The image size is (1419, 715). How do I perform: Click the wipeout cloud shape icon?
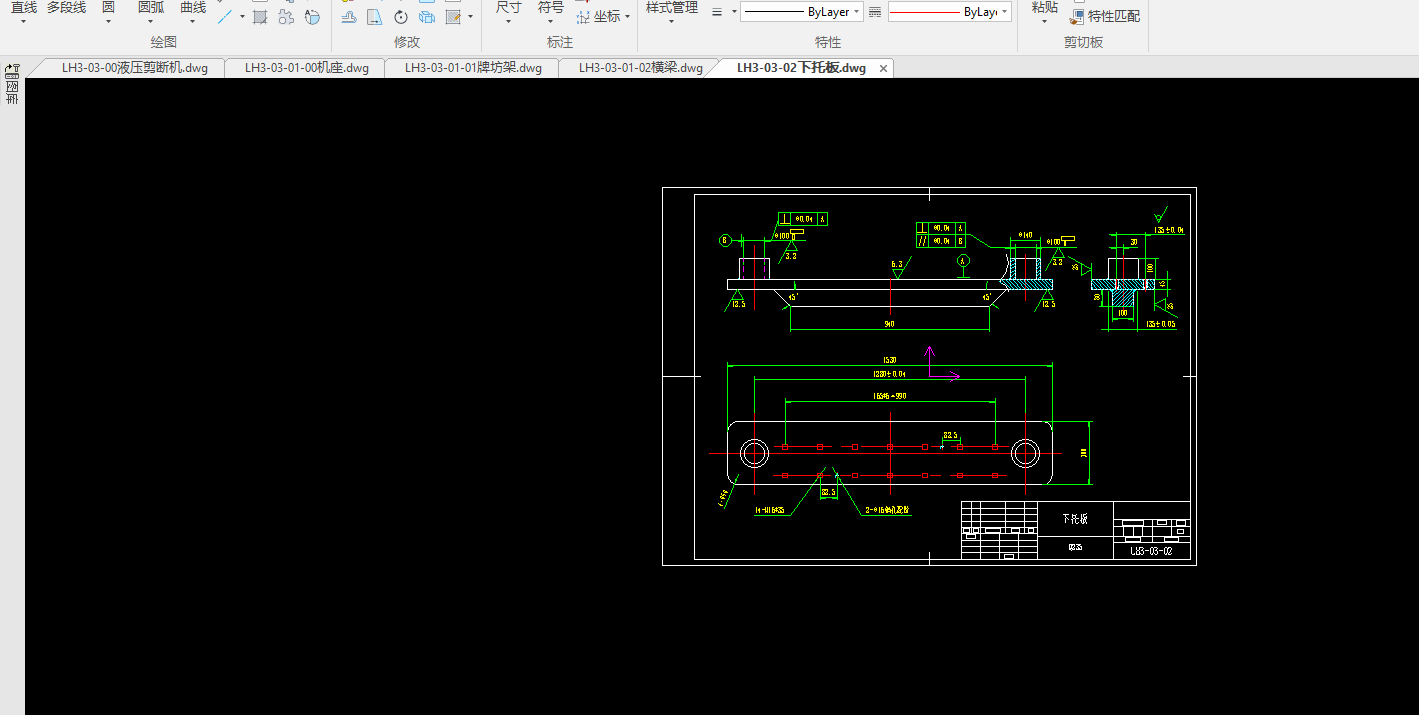pos(312,17)
